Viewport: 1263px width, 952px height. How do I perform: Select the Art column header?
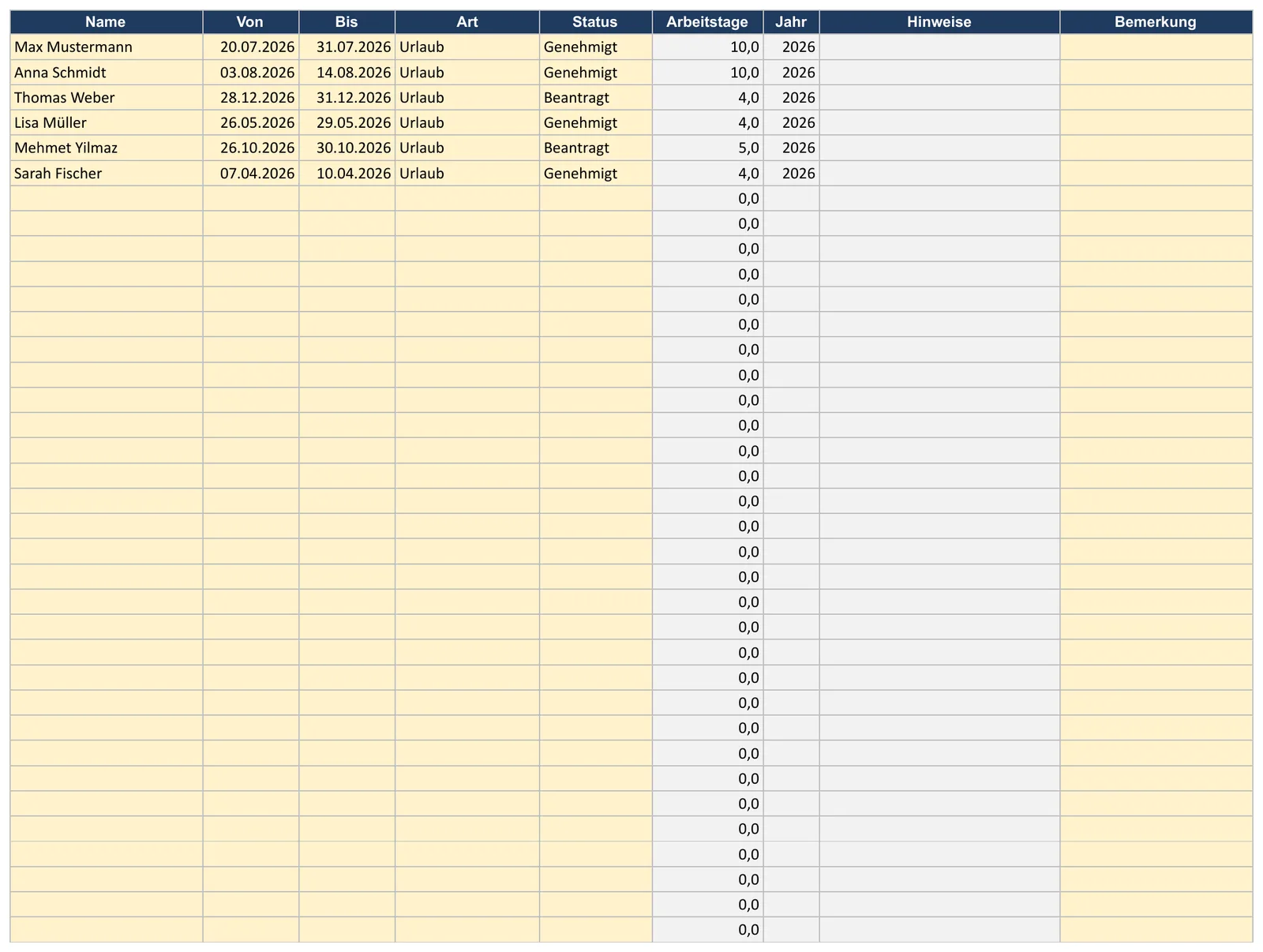(467, 22)
